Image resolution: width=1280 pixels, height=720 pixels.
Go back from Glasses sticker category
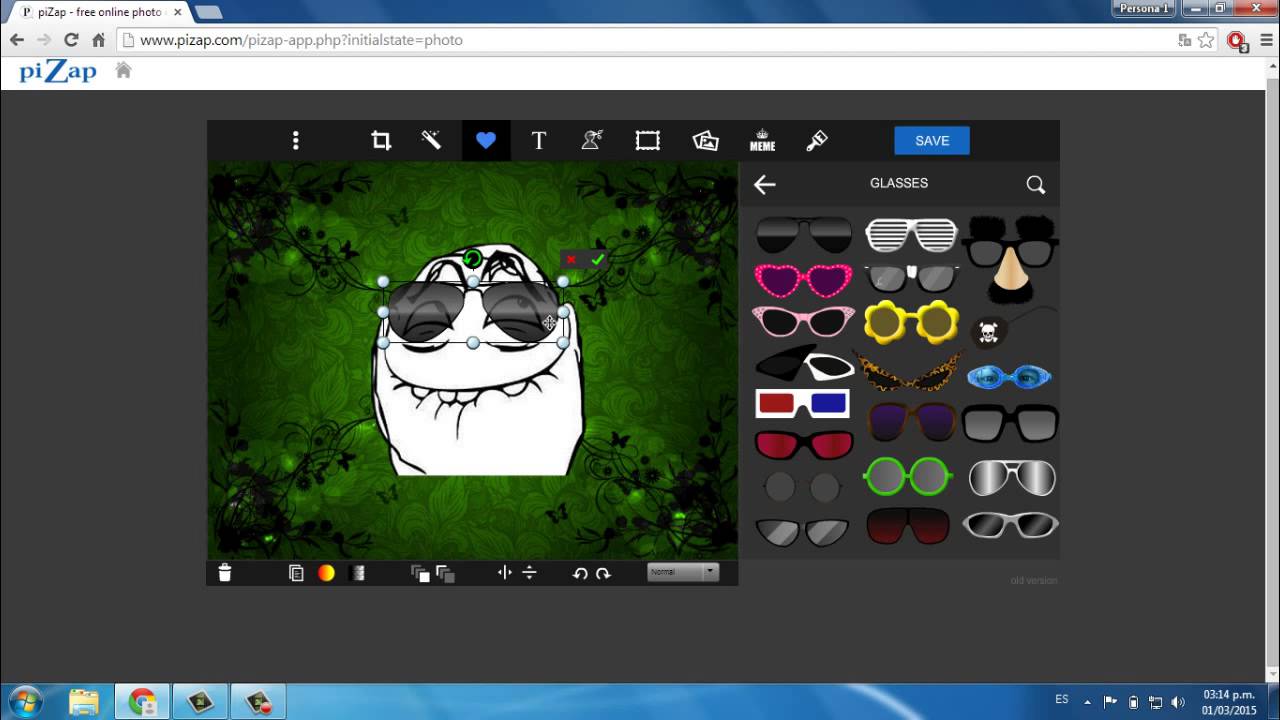pos(765,184)
